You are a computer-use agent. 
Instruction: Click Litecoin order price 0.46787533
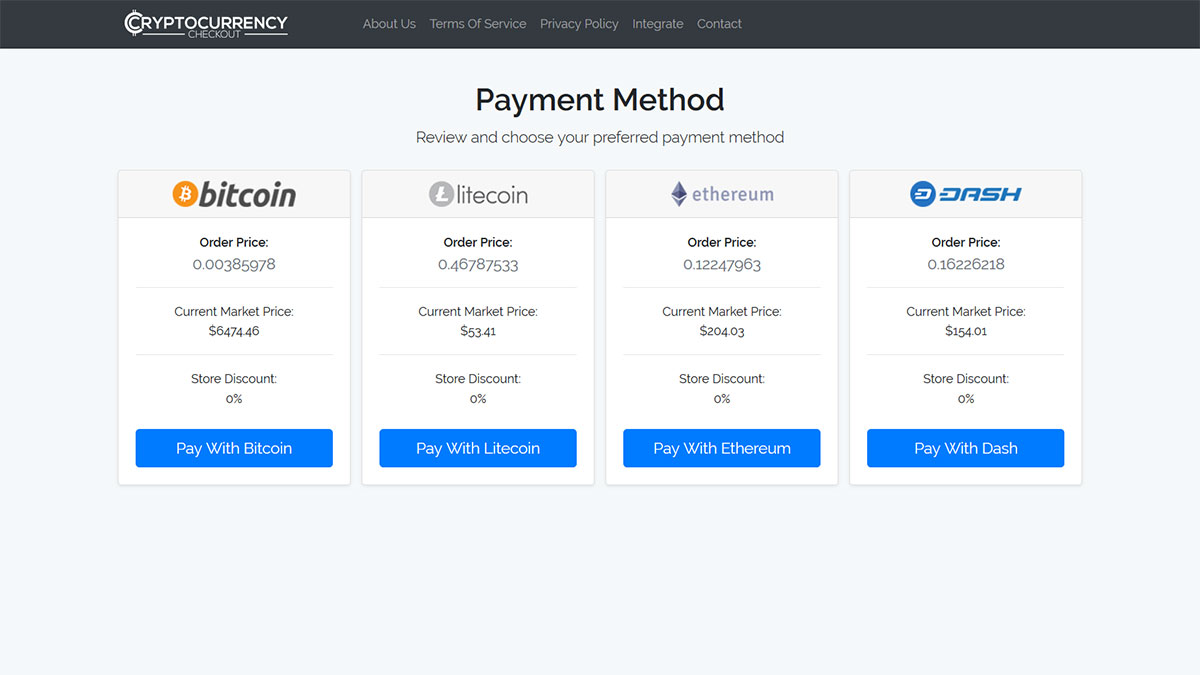coord(478,265)
